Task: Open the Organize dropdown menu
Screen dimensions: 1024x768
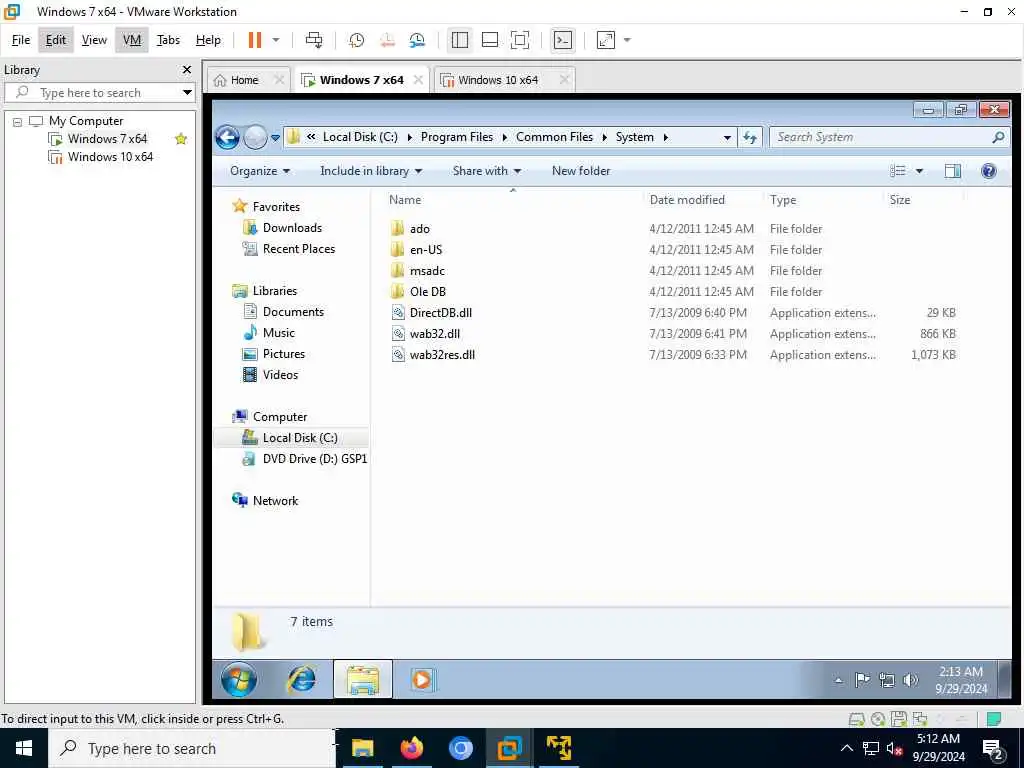Action: (259, 171)
